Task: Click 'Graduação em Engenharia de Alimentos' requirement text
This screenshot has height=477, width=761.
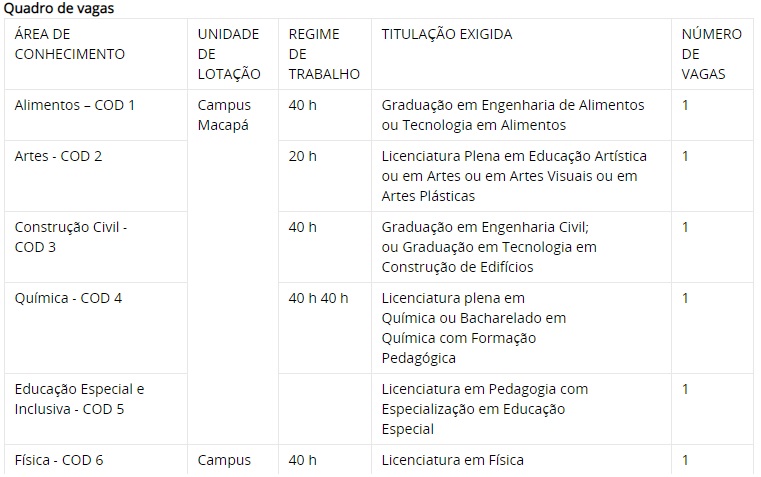Action: tap(513, 105)
